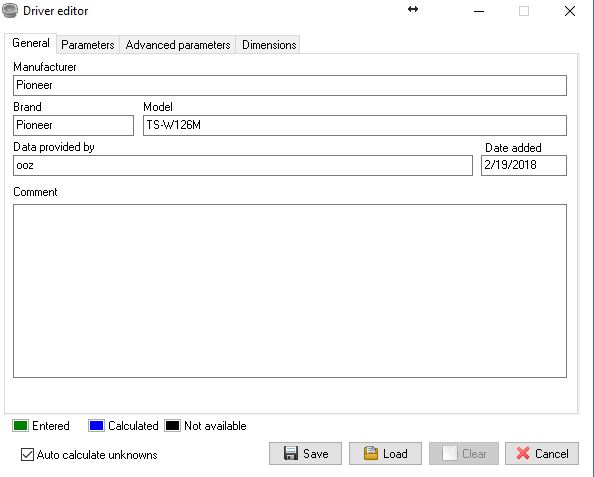
Task: Click the Data provided by field
Action: click(x=243, y=165)
